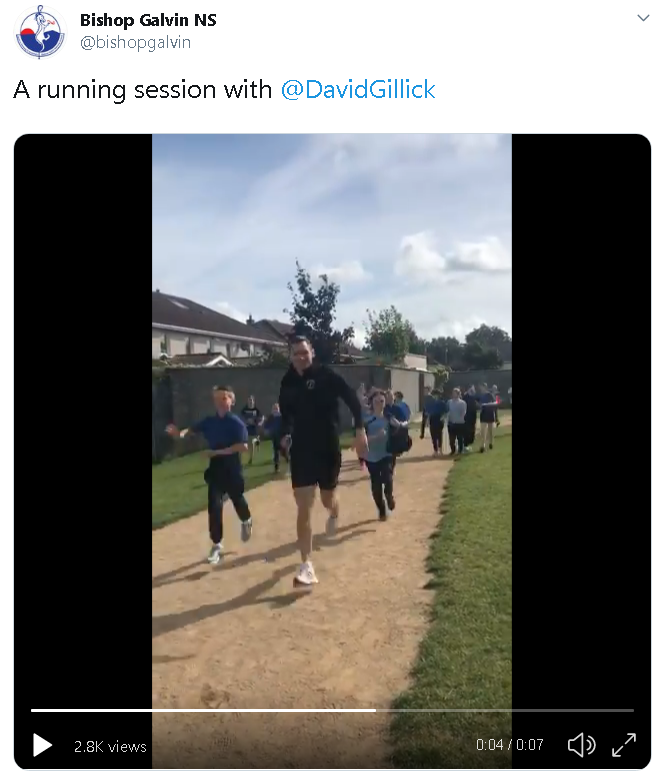Click the unplayed part of the progress bar
This screenshot has width=657, height=779.
504,710
